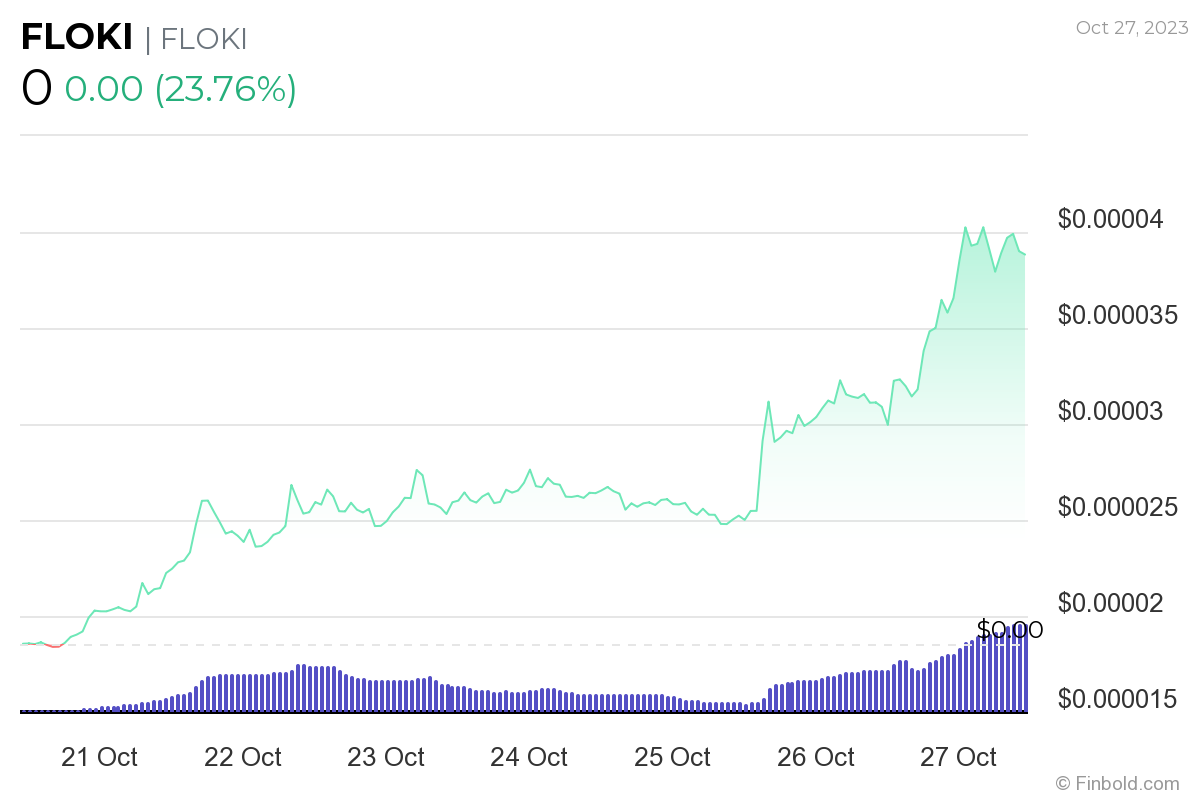Click the 25 Oct axis label

pyautogui.click(x=672, y=757)
